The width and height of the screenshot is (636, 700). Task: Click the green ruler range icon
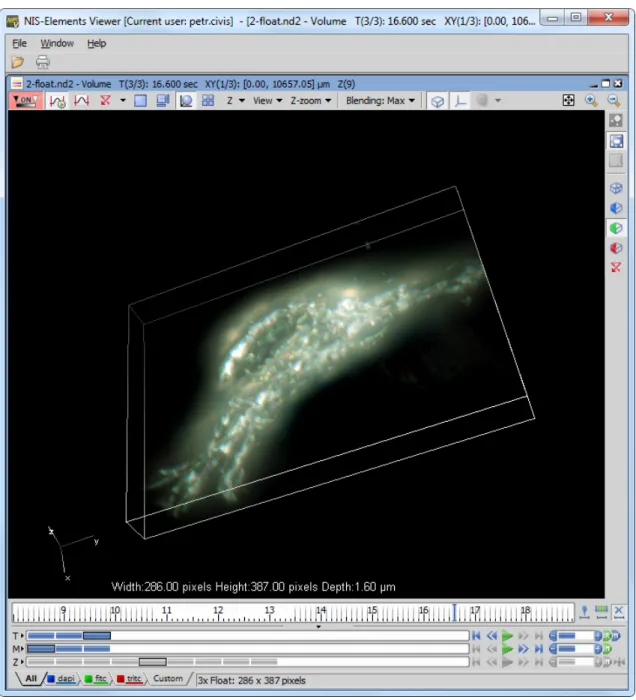pos(601,612)
